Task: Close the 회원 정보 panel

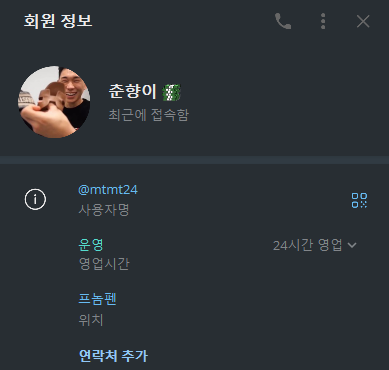Action: pyautogui.click(x=363, y=22)
